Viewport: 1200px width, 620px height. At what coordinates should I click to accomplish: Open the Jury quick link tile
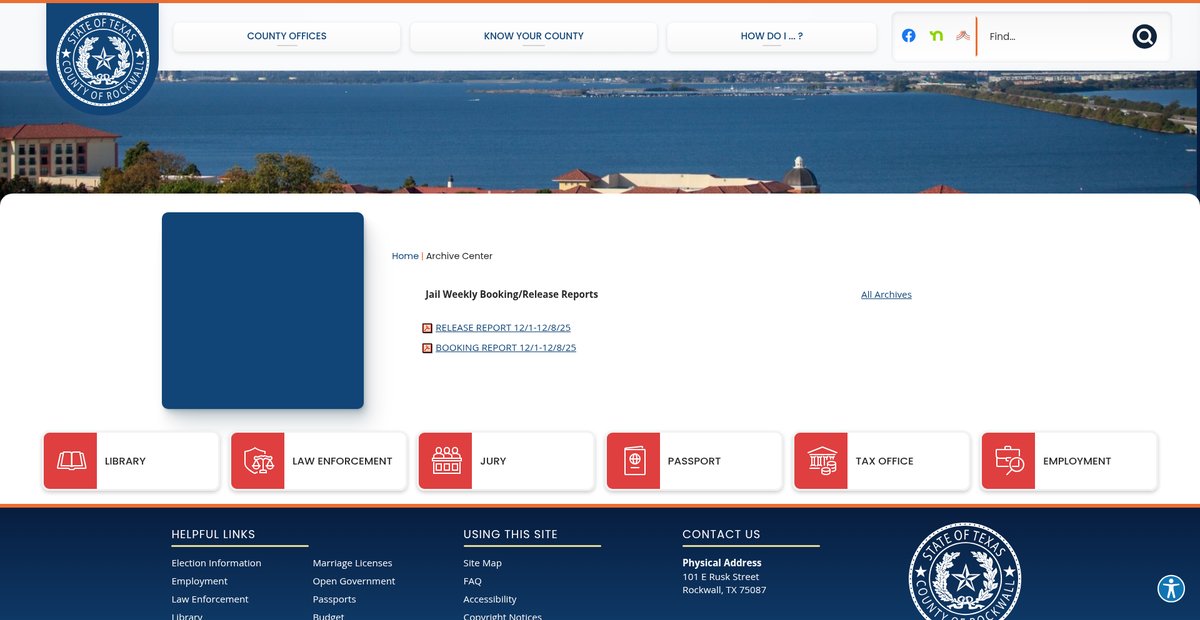coord(505,461)
